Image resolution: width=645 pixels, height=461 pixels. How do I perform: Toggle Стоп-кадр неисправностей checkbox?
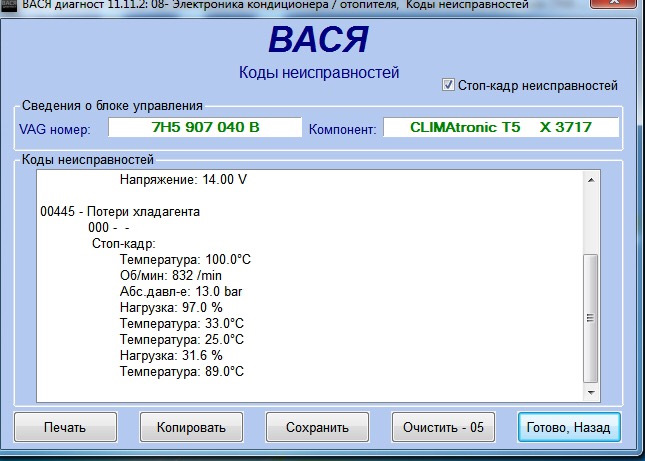[448, 85]
